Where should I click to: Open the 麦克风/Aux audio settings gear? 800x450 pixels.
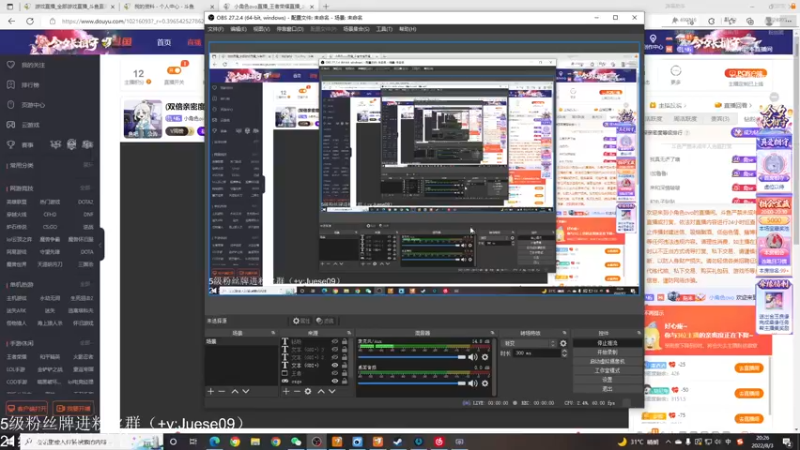(485, 357)
